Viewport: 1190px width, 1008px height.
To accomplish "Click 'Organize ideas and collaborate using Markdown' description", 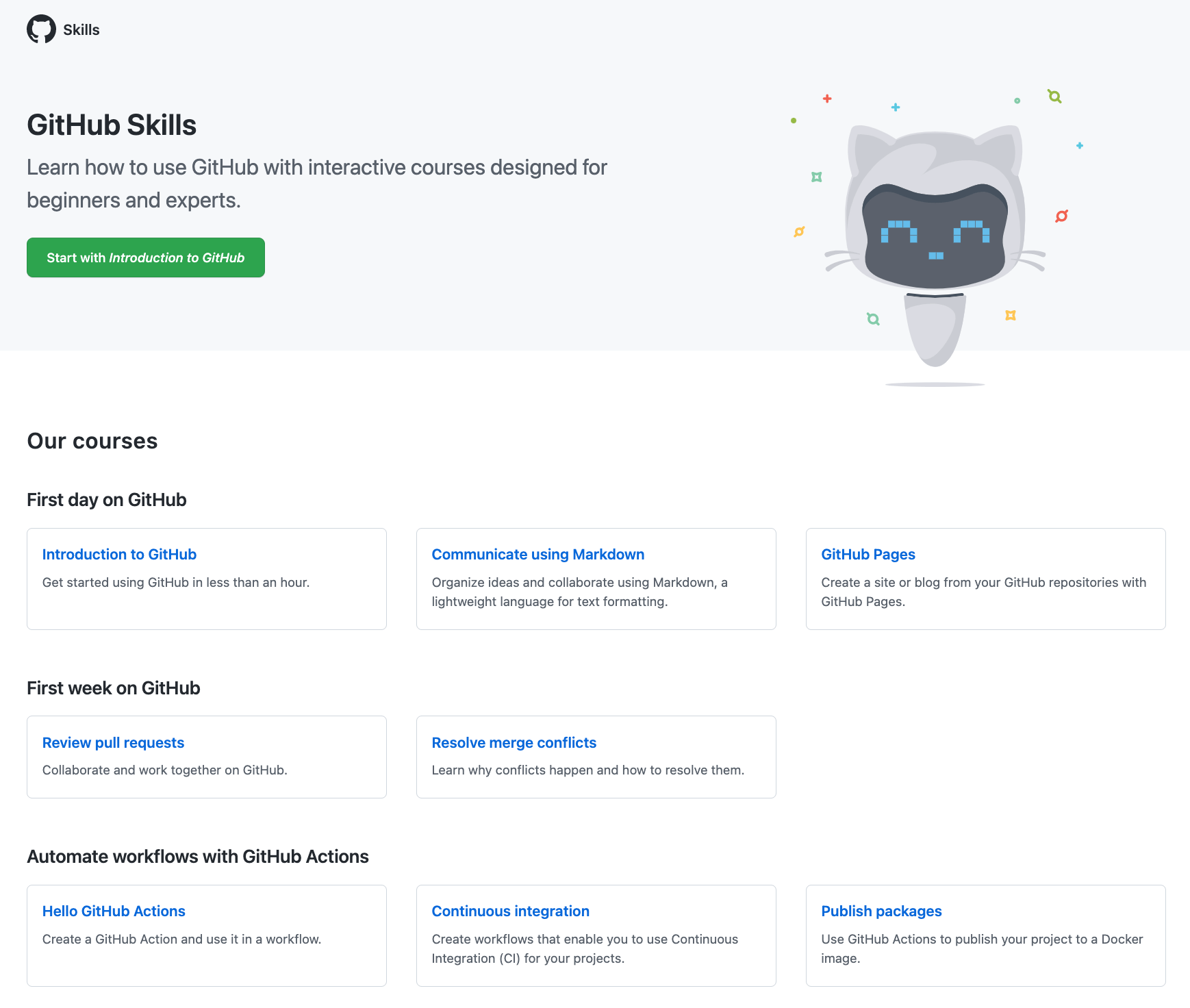I will (x=580, y=592).
